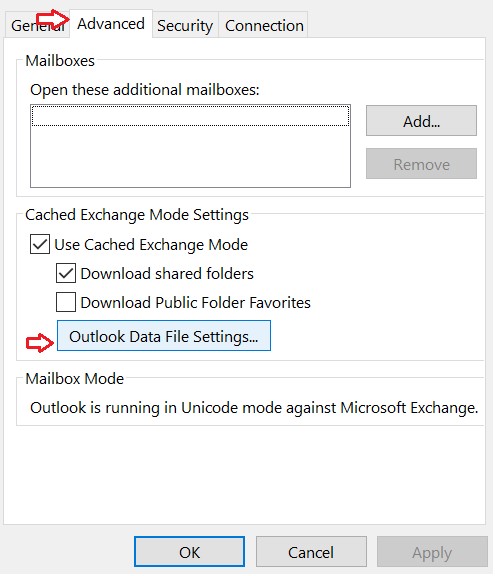Click the red arrow pointing to Advanced tab
495x576 pixels.
[x=52, y=19]
